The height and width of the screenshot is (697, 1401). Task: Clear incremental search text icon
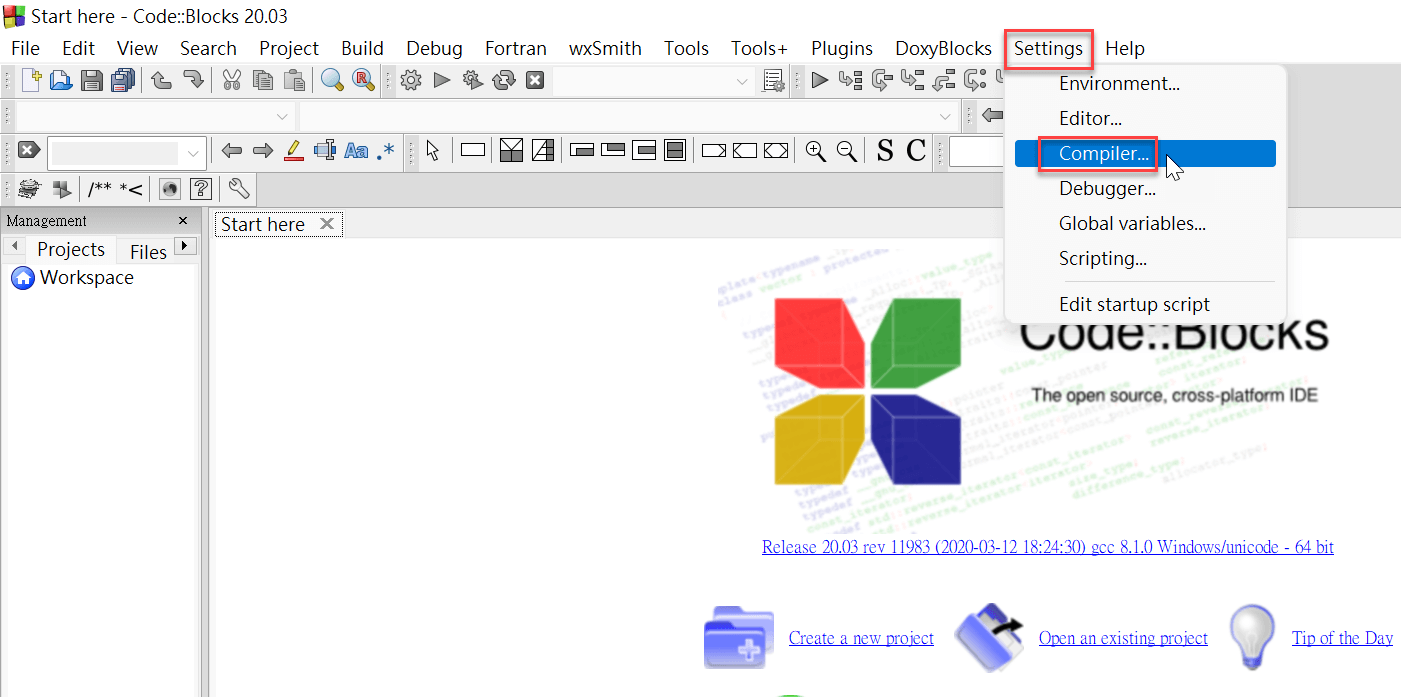coord(29,151)
